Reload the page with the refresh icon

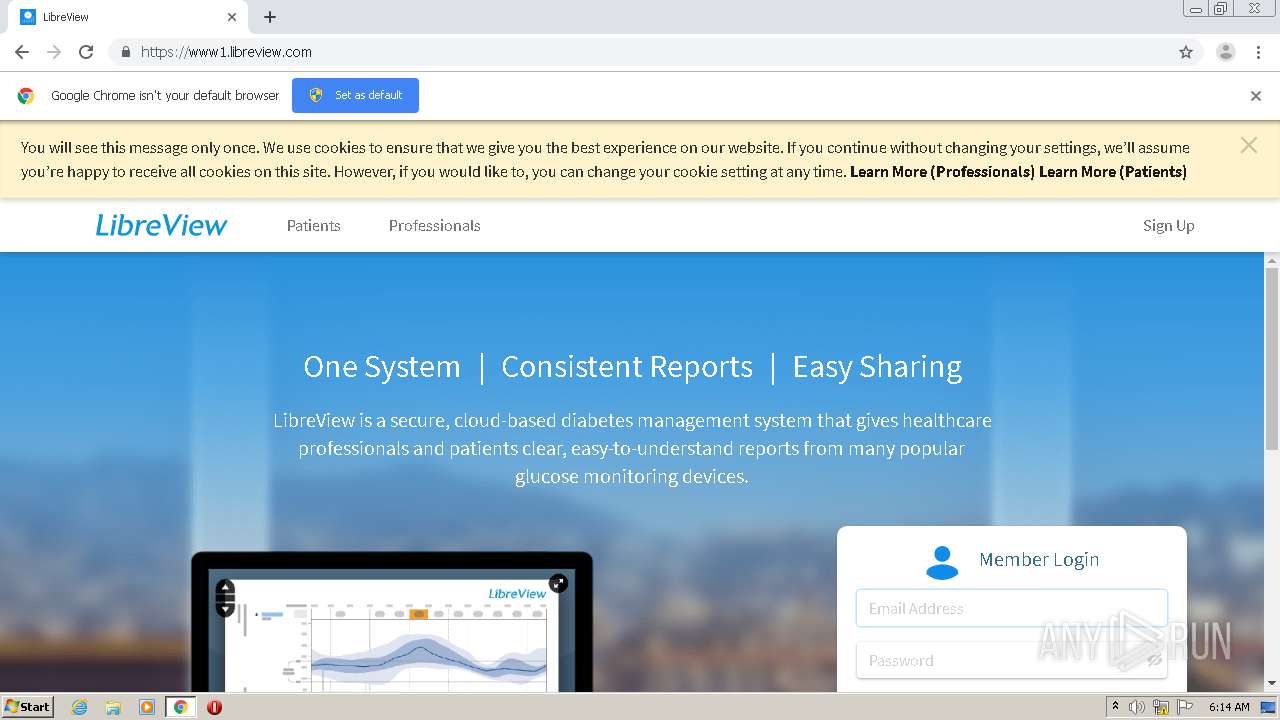tap(86, 52)
